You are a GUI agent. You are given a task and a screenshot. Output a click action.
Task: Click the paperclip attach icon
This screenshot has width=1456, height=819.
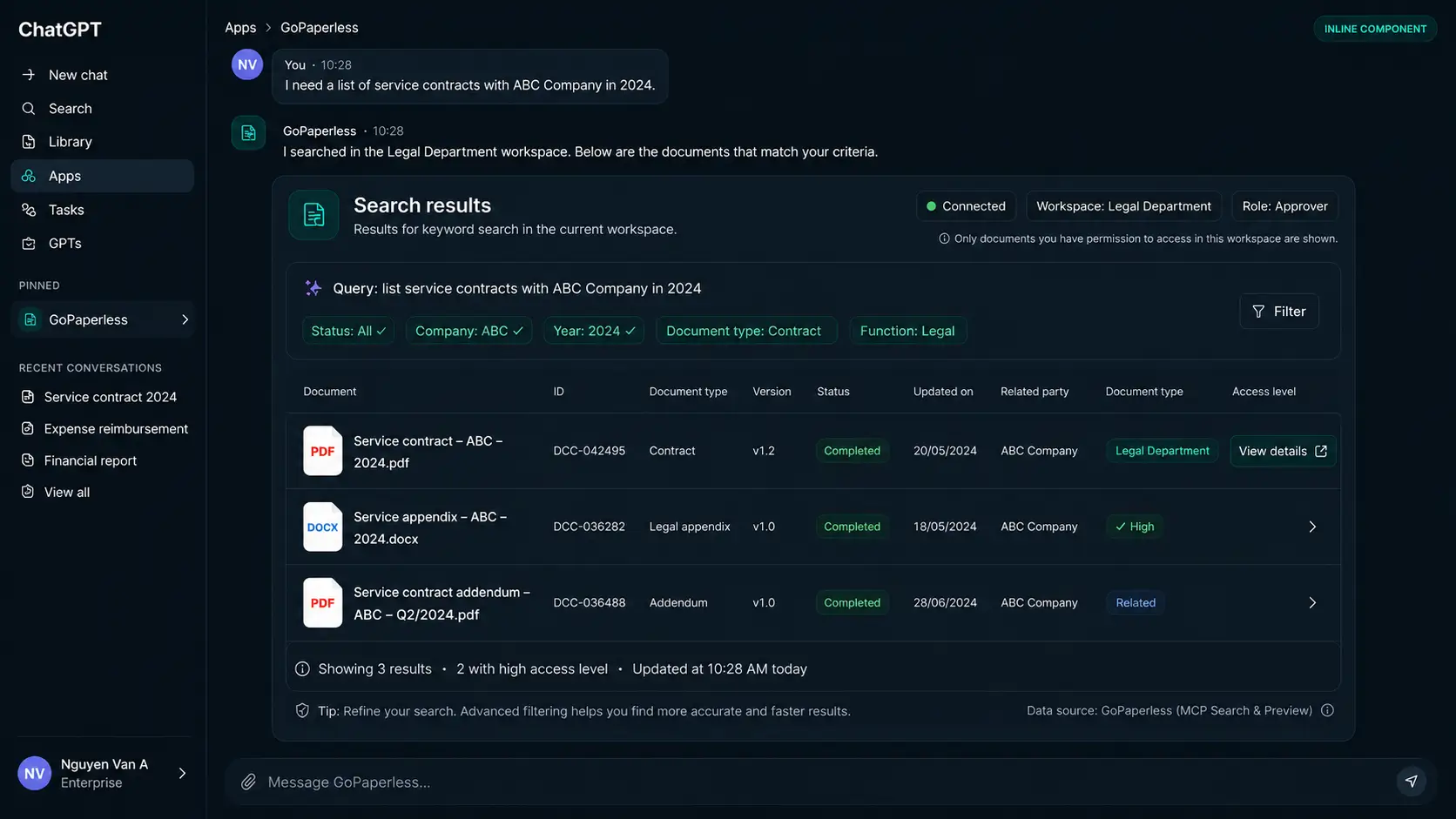248,782
